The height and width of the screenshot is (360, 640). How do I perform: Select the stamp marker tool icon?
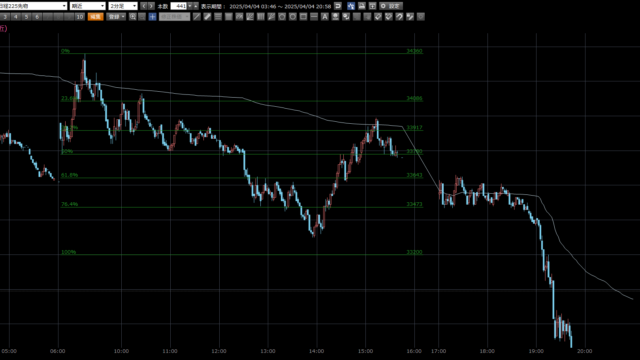(x=335, y=17)
